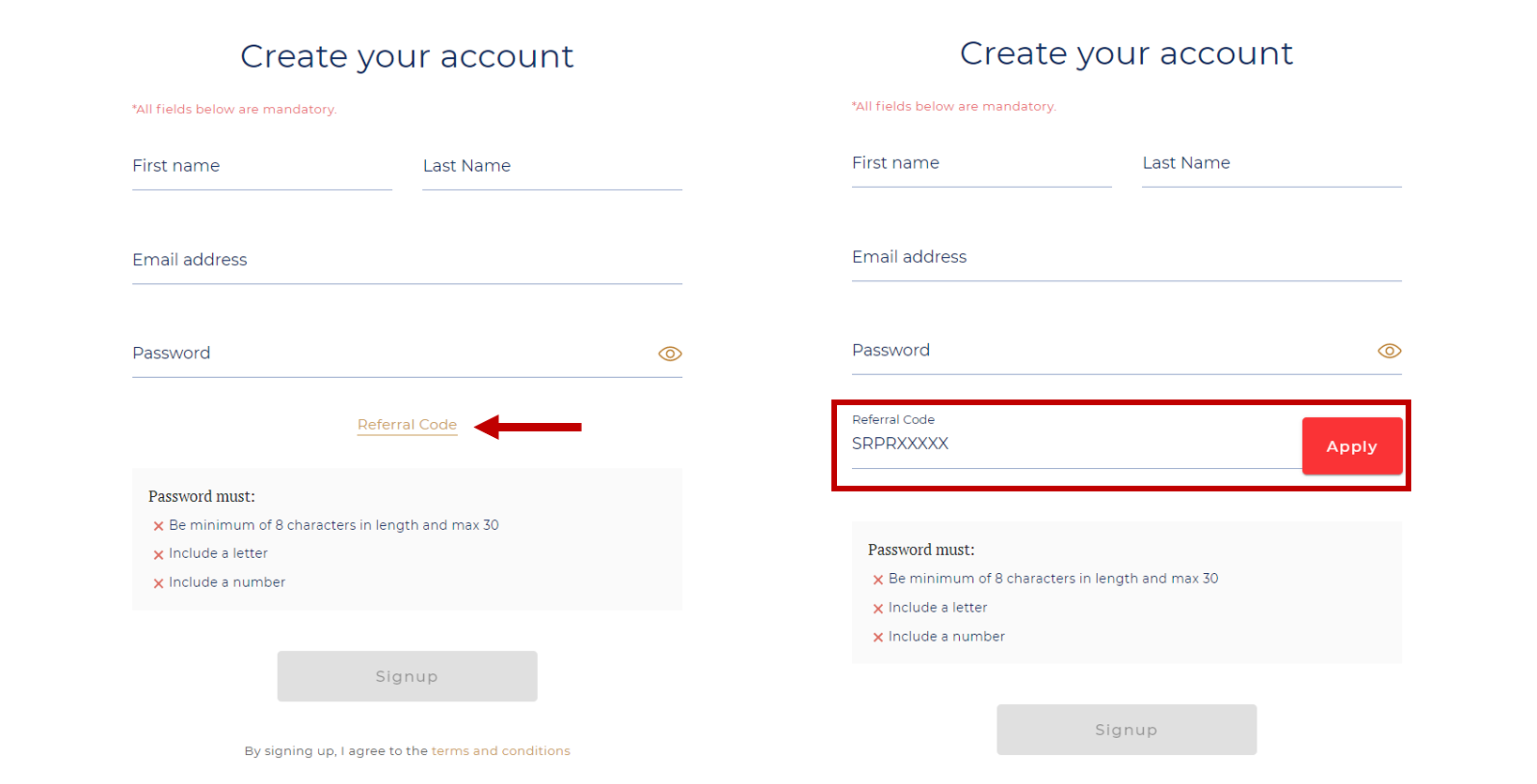Click the right form's 'Include a number' X icon
The height and width of the screenshot is (784, 1537).
point(877,636)
